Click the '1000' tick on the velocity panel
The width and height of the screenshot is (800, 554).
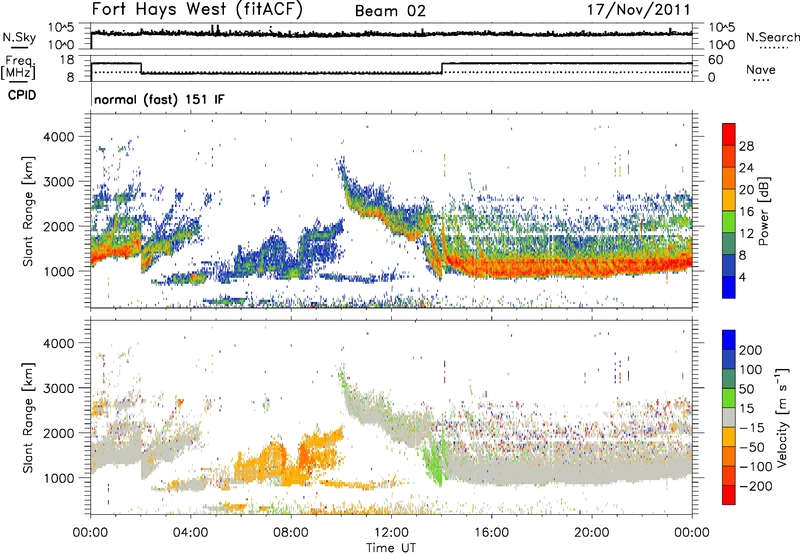[x=58, y=478]
